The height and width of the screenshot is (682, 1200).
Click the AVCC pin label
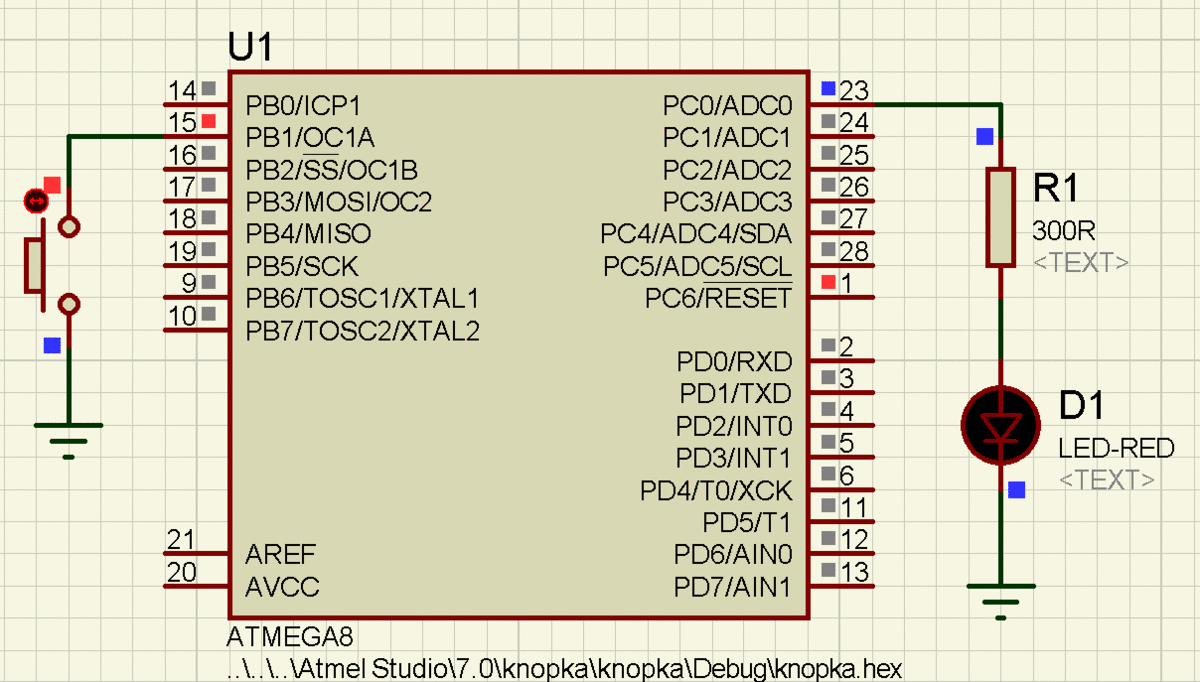click(x=283, y=586)
